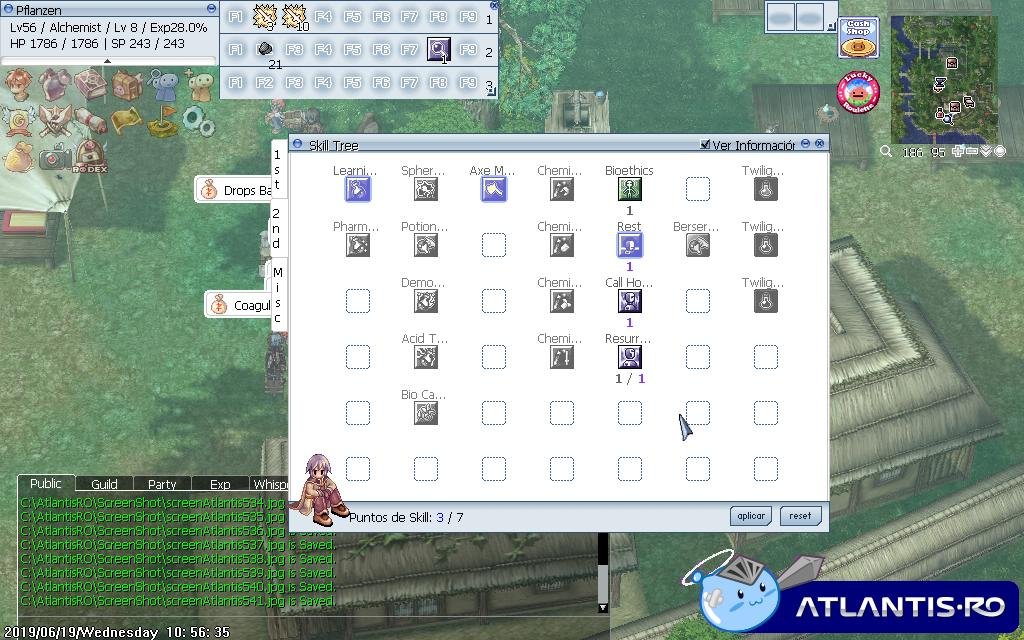Open the red rolled scroll menu icon
Image resolution: width=1024 pixels, height=640 pixels.
click(x=91, y=121)
